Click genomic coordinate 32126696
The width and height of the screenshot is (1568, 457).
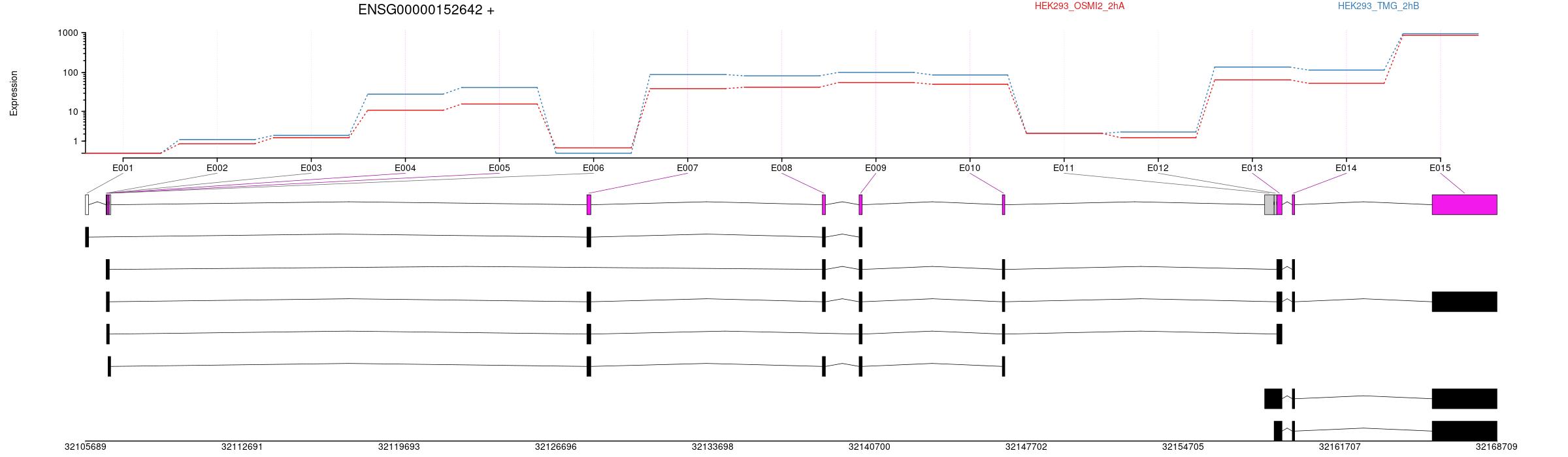pyautogui.click(x=556, y=447)
